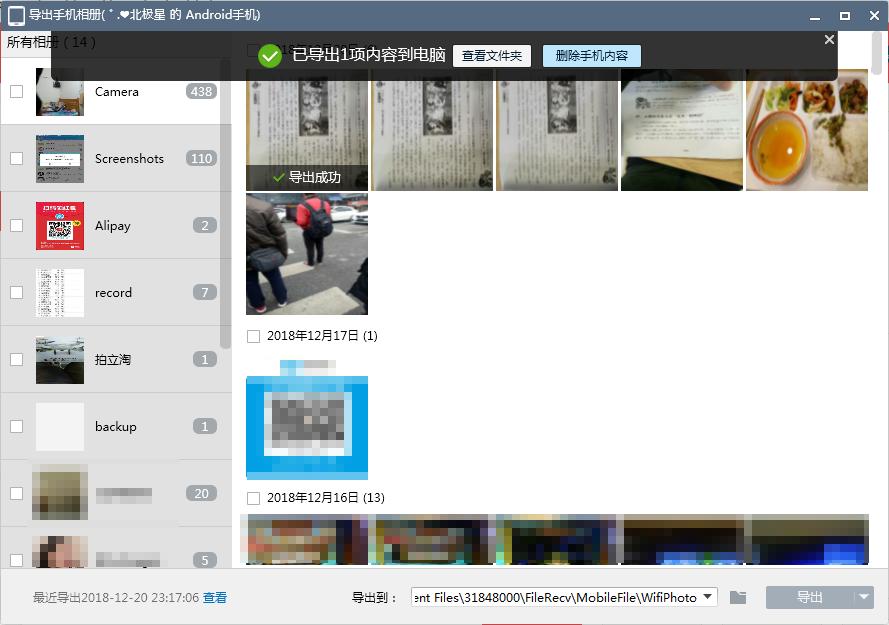Image resolution: width=889 pixels, height=625 pixels.
Task: Open recent exports via the 查看 link
Action: pos(214,596)
